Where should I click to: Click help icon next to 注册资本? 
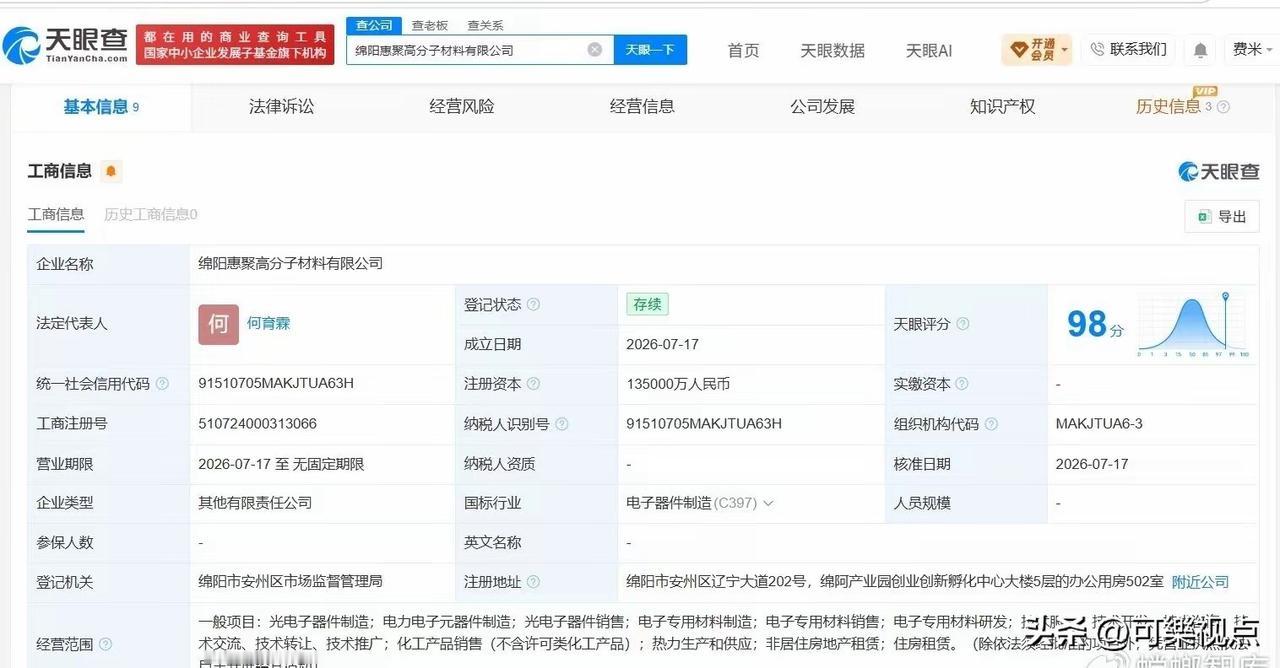point(534,384)
